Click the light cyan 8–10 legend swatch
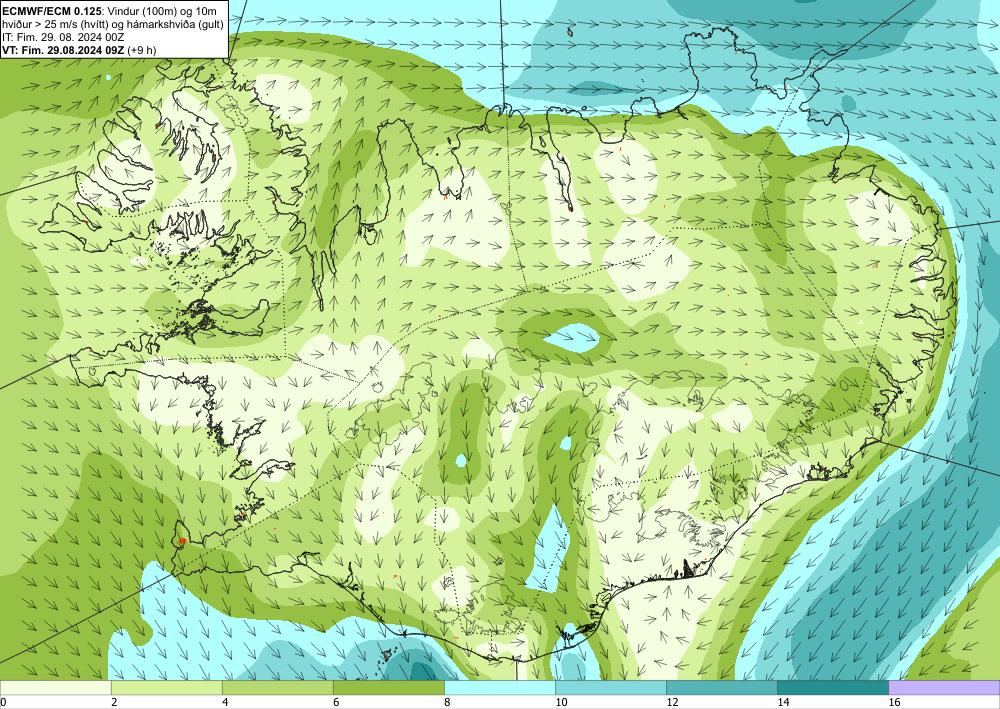The image size is (1000, 709). [499, 688]
